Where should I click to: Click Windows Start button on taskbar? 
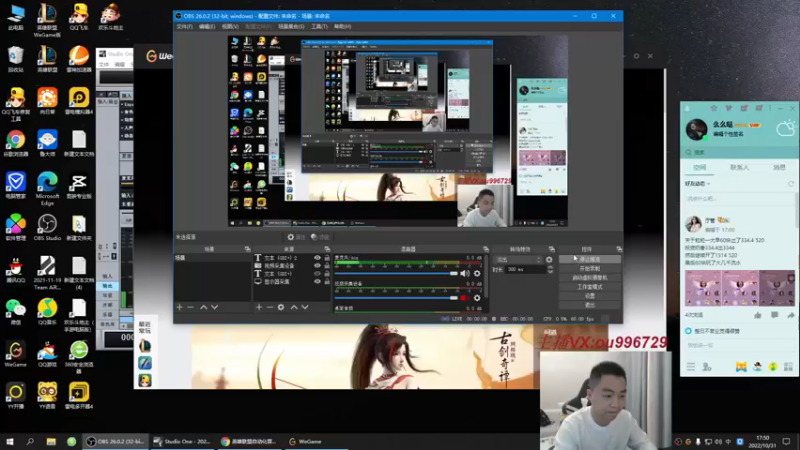10,441
